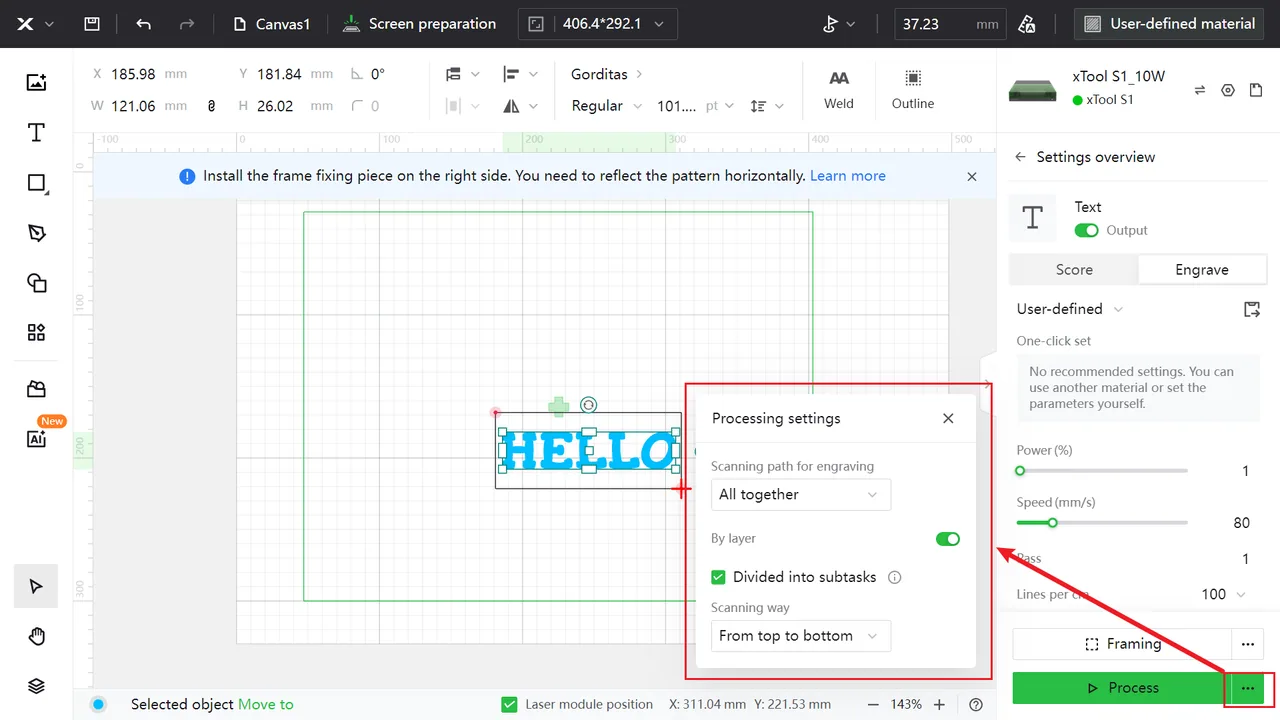Image resolution: width=1280 pixels, height=720 pixels.
Task: Follow the Learn more link
Action: coord(848,176)
